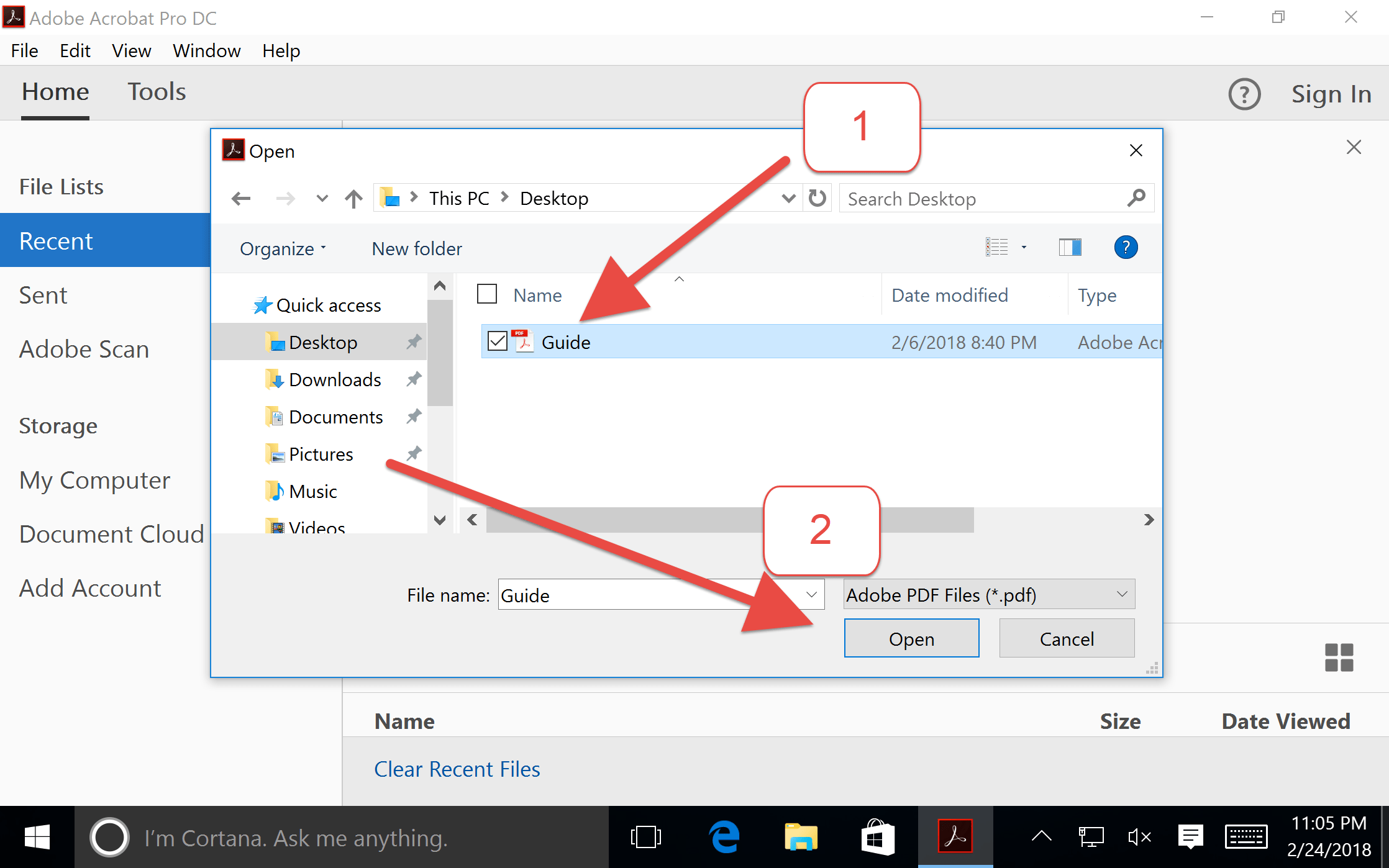Uncheck the Guide file checkbox
1389x868 pixels.
(498, 341)
